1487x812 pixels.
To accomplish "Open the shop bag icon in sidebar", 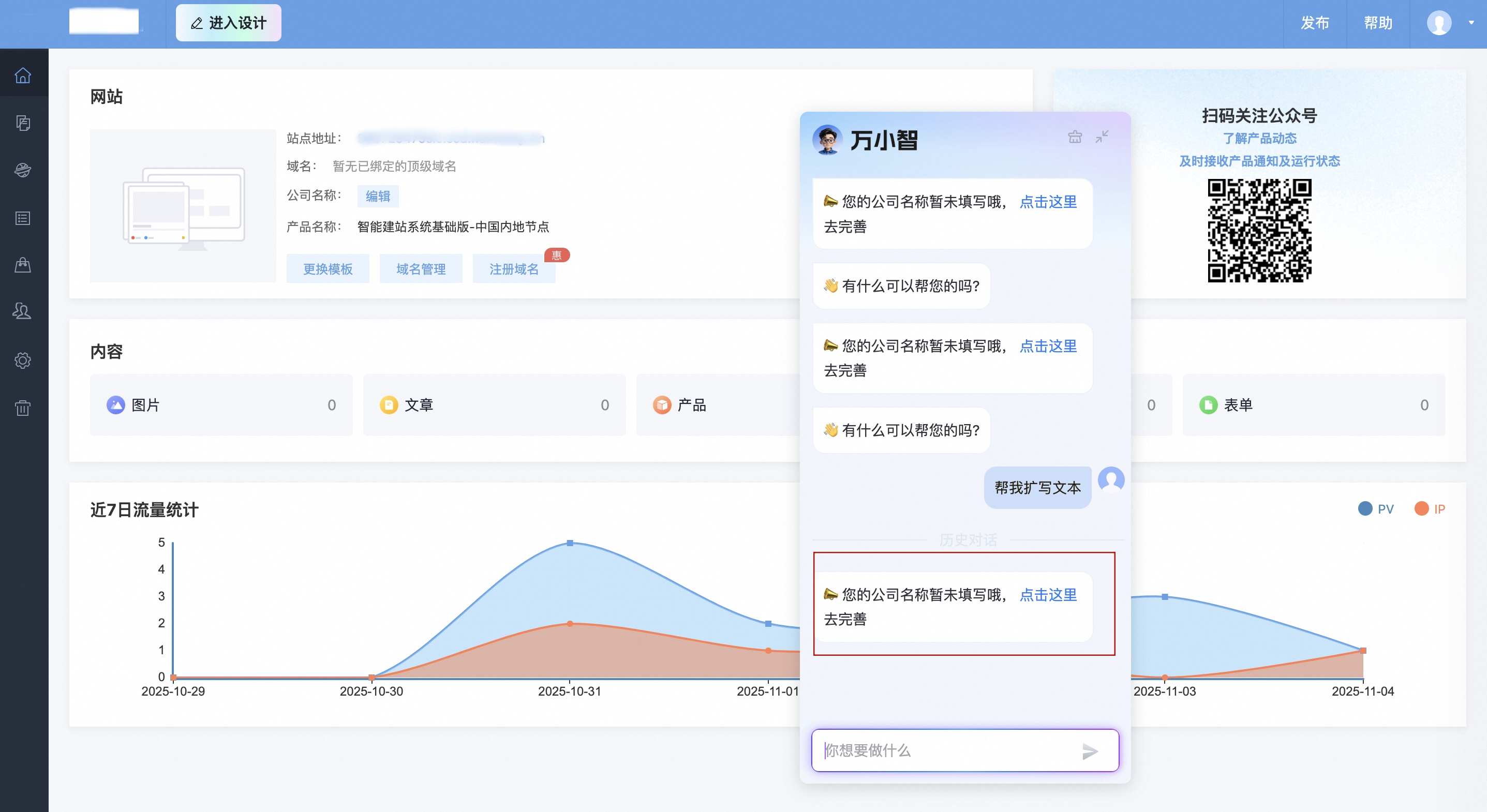I will point(23,265).
